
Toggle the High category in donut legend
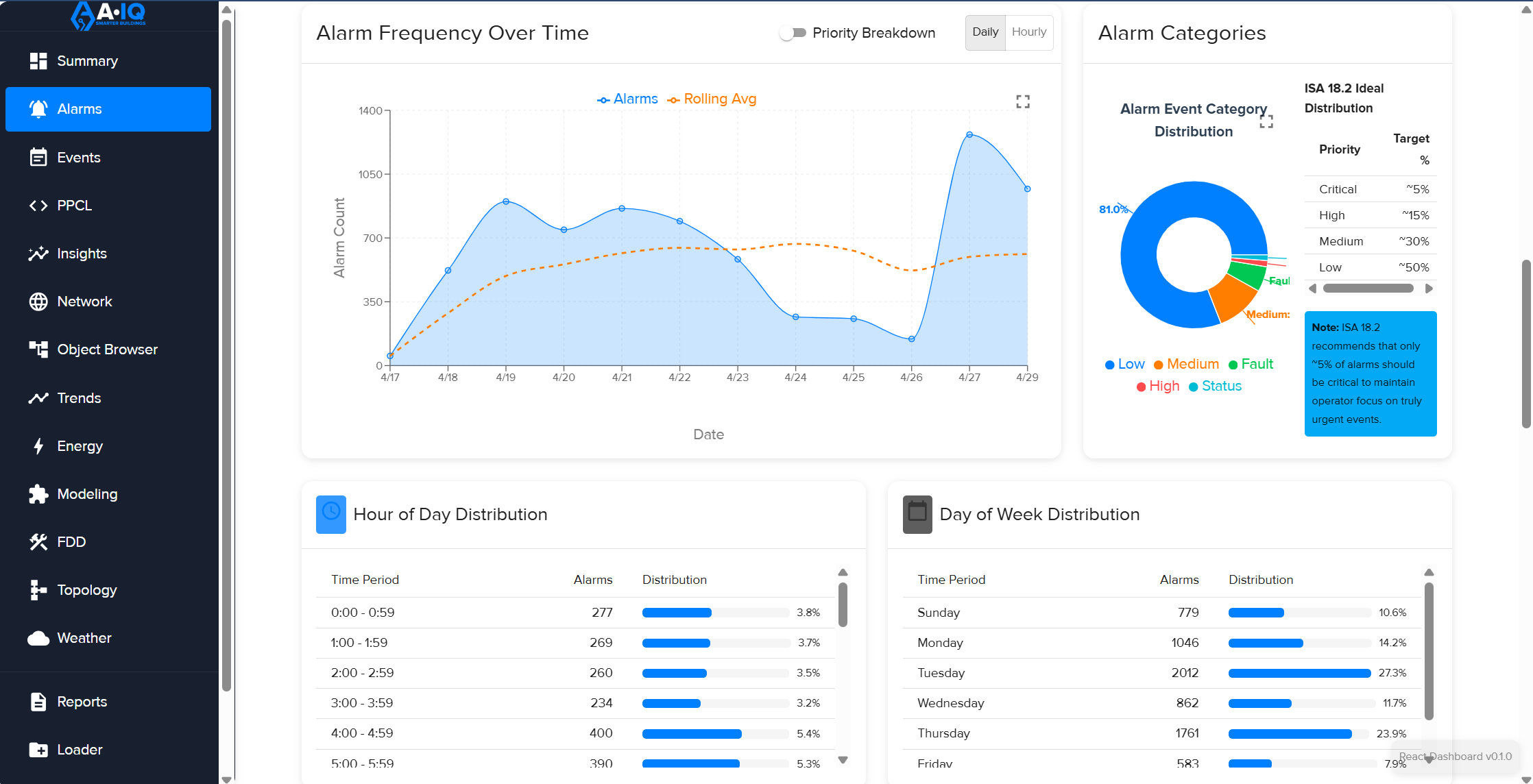pos(1158,387)
